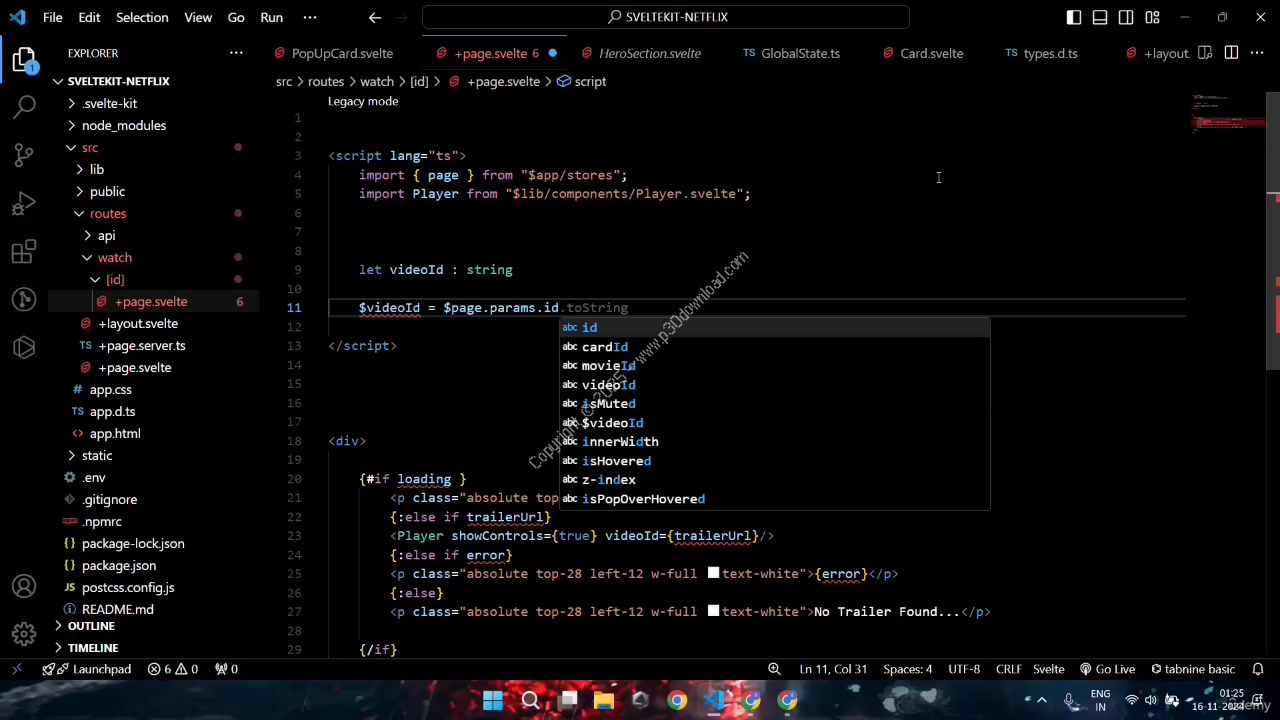The width and height of the screenshot is (1280, 720).
Task: Select the cardId autocomplete suggestion
Action: point(774,347)
